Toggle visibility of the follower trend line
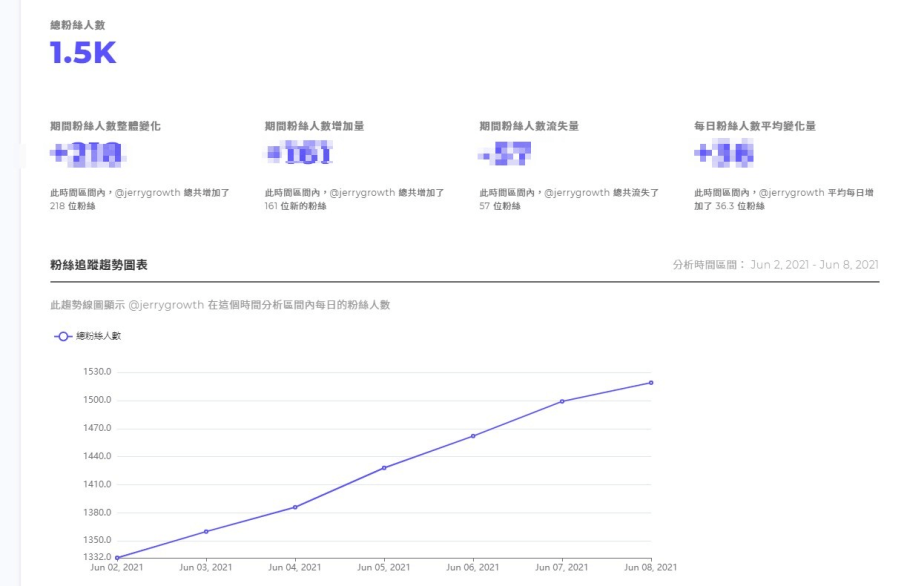 pyautogui.click(x=83, y=338)
